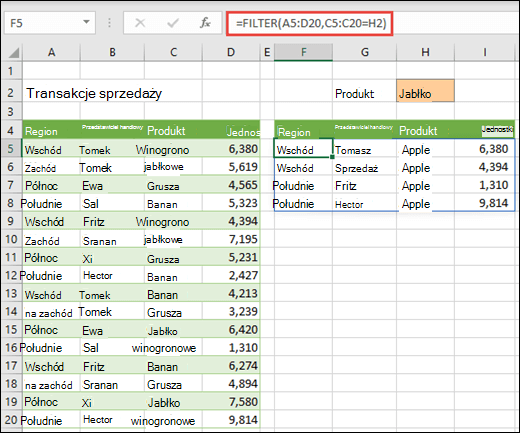The image size is (520, 433).
Task: Click the Cancel (X) formula bar icon
Action: pyautogui.click(x=140, y=23)
